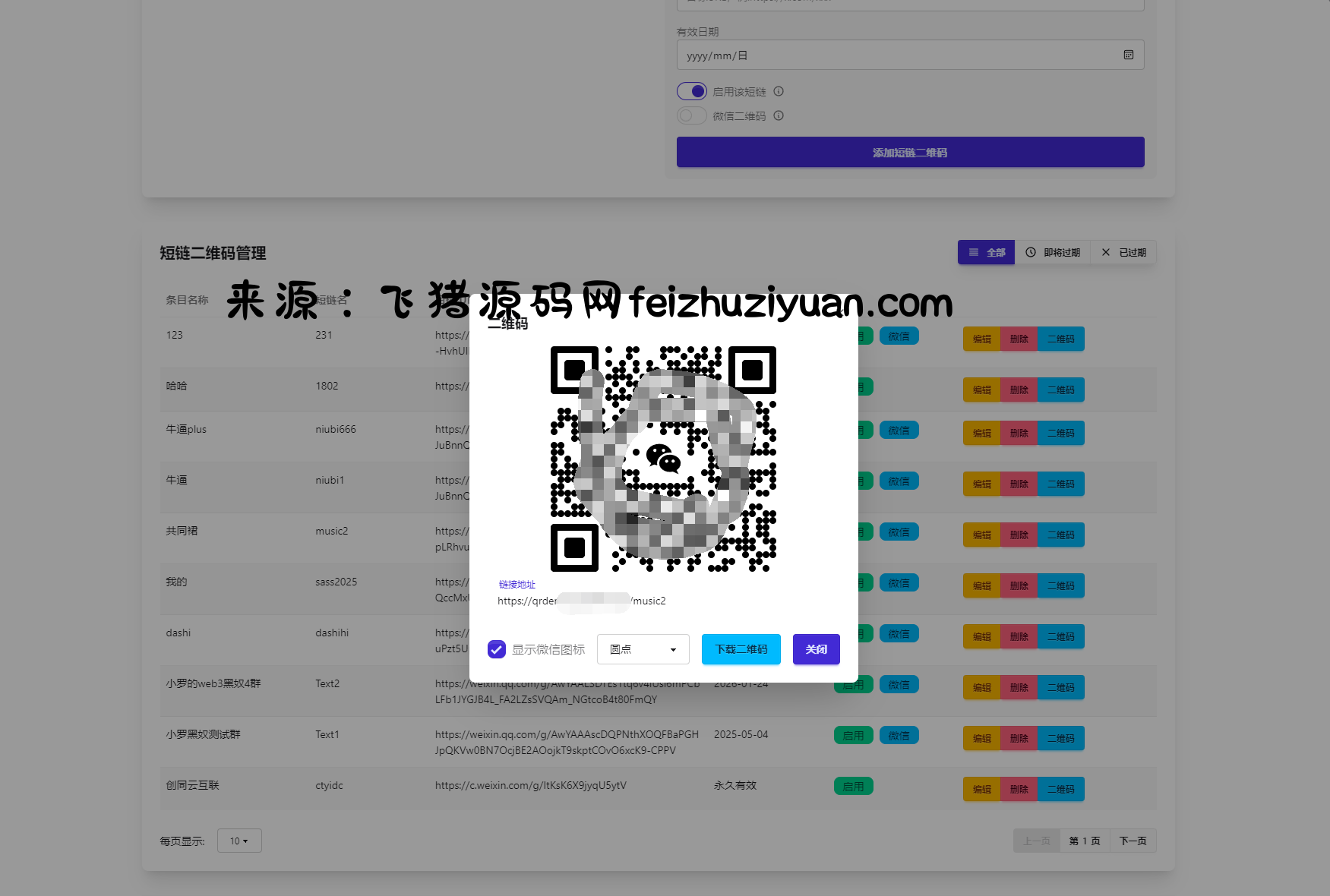The image size is (1330, 896).
Task: Uncheck the 显示微信图标 checkbox
Action: (x=497, y=649)
